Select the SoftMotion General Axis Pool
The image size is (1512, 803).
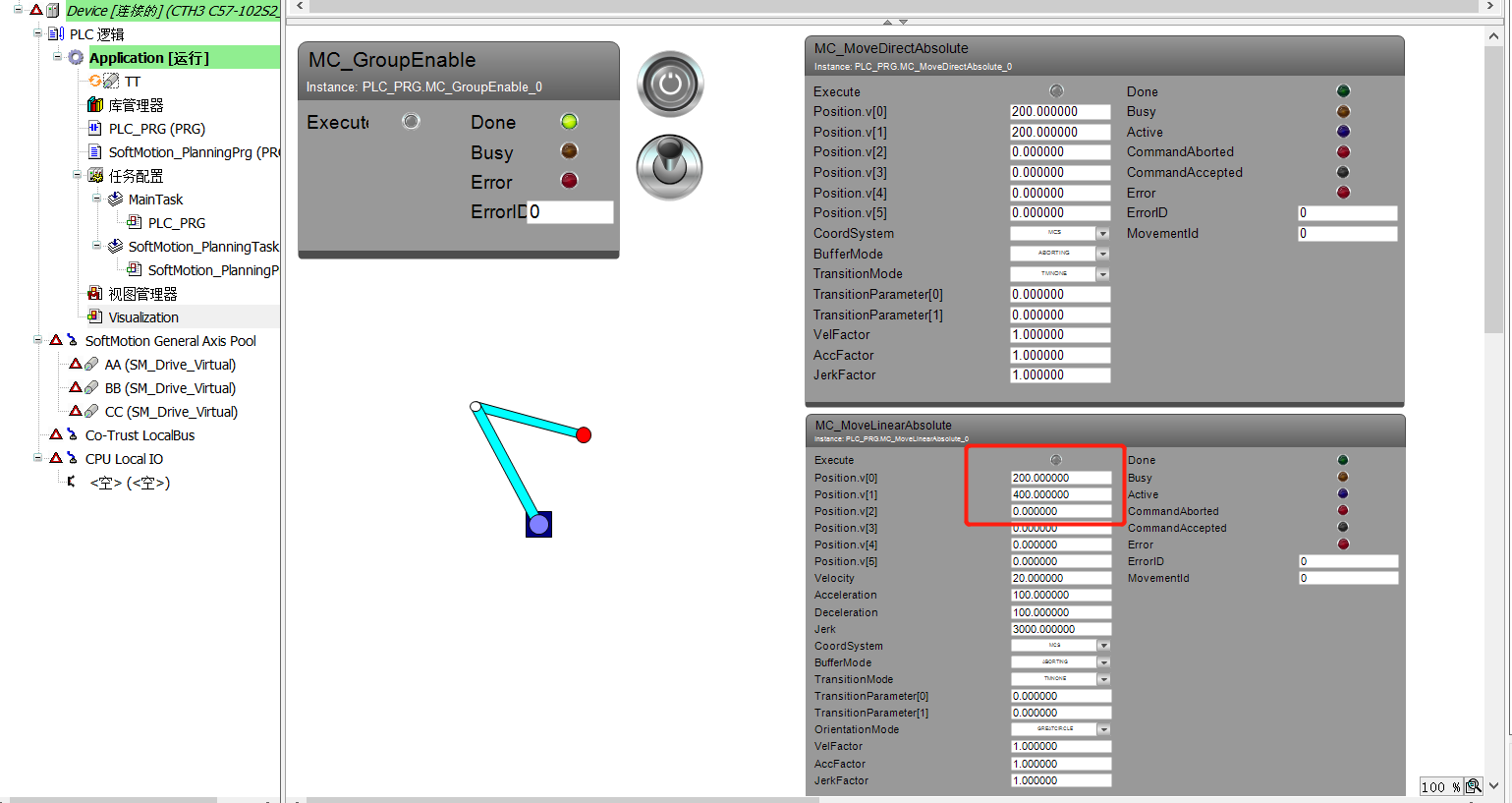[170, 341]
